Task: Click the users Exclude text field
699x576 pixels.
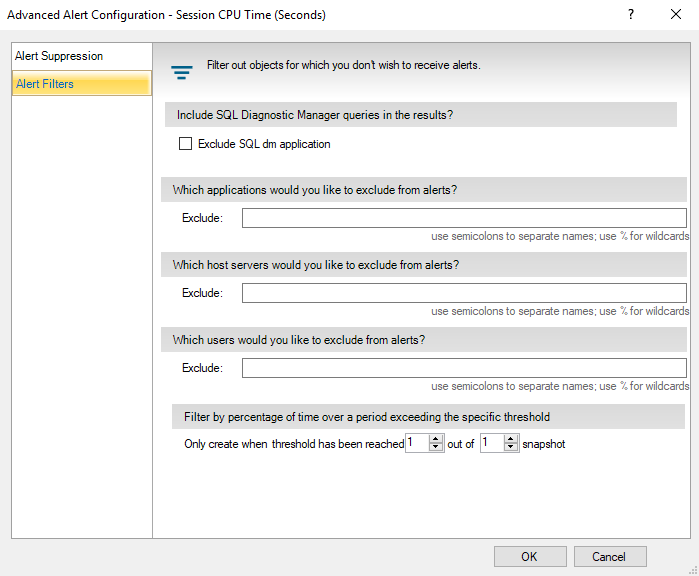Action: (464, 368)
